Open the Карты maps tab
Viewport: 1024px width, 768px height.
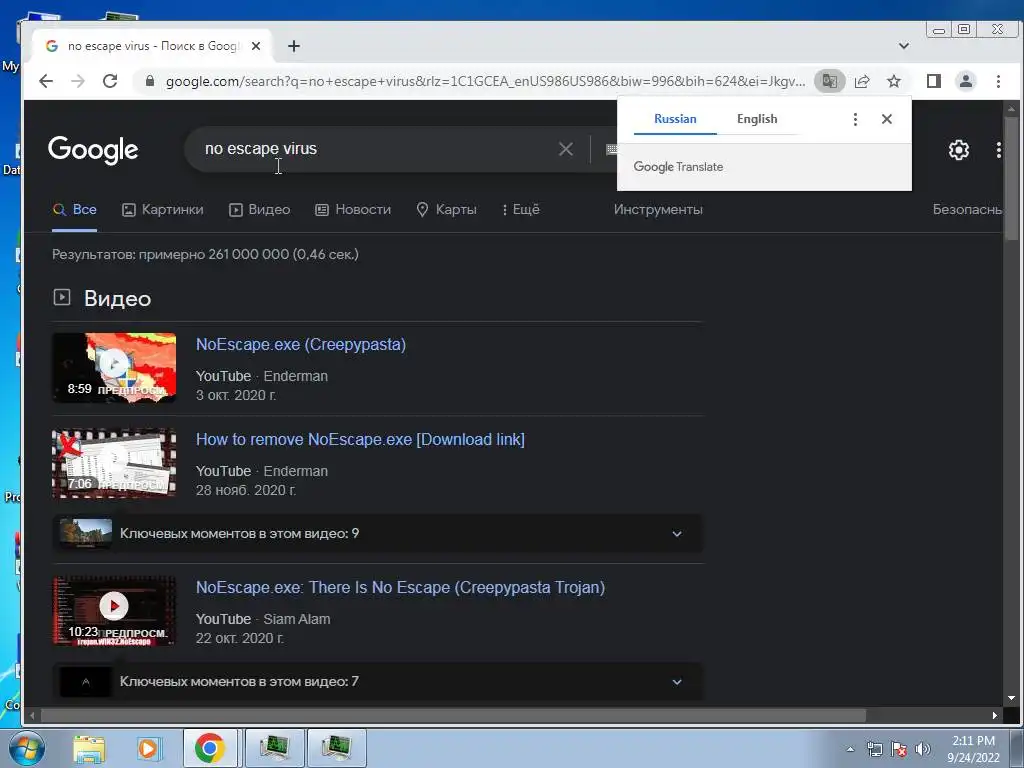pyautogui.click(x=447, y=210)
